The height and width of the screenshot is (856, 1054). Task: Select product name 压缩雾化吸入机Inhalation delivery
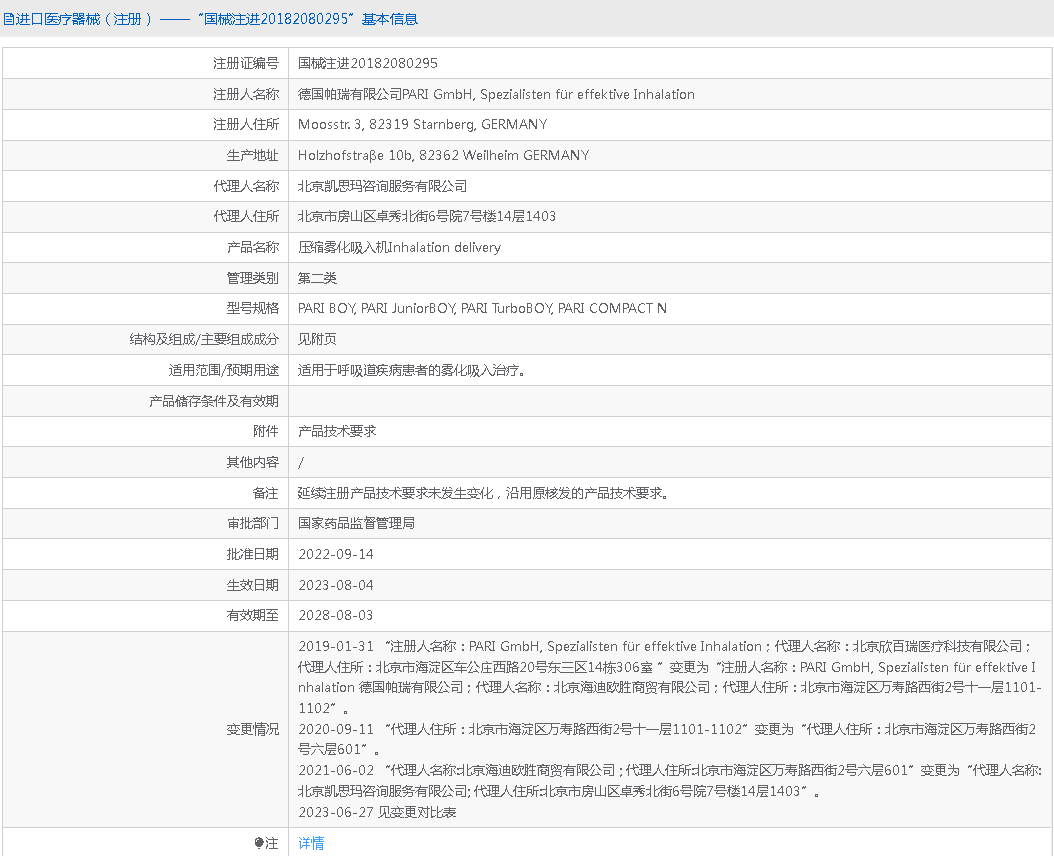click(399, 247)
